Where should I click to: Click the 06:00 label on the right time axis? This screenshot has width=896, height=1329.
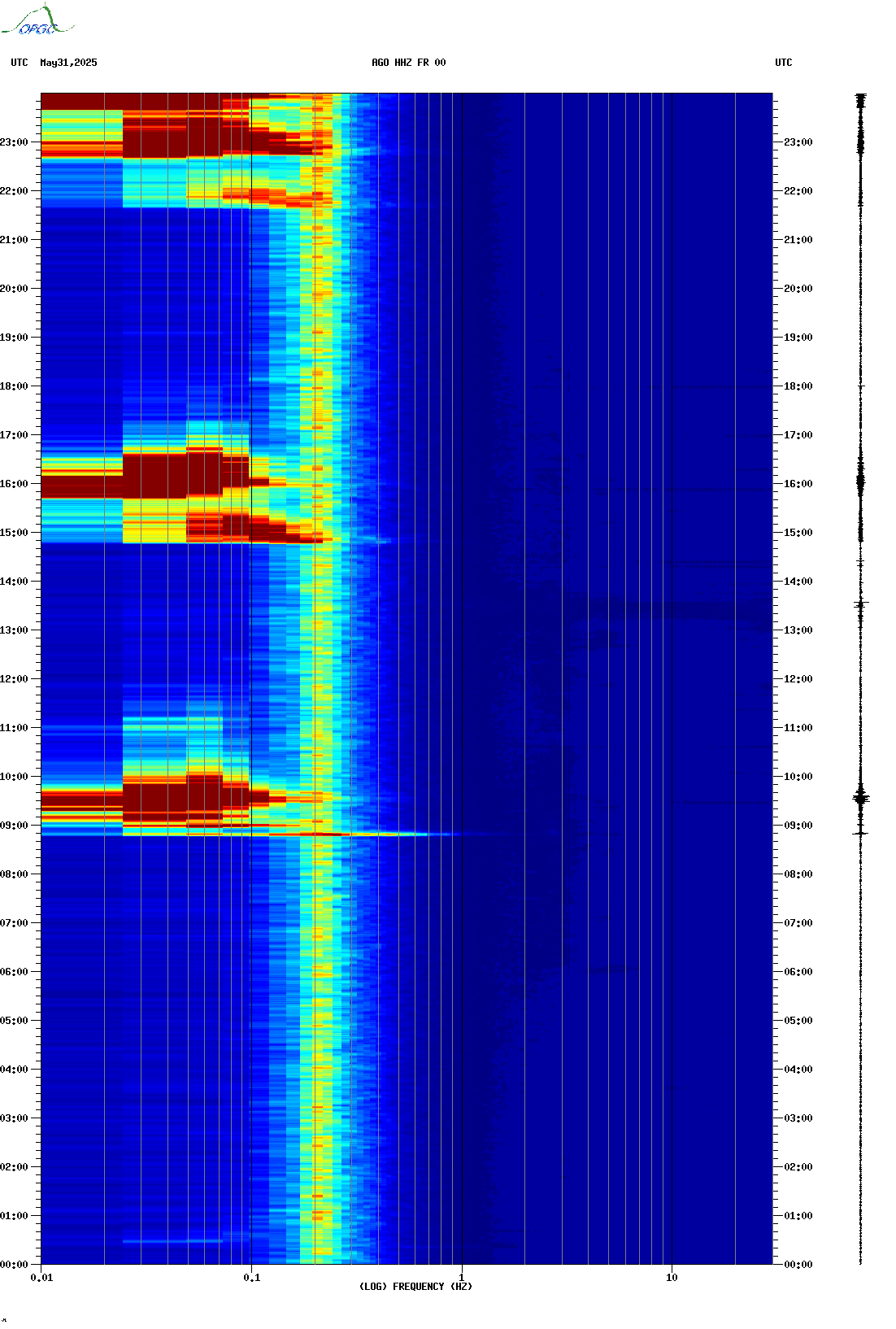[798, 972]
